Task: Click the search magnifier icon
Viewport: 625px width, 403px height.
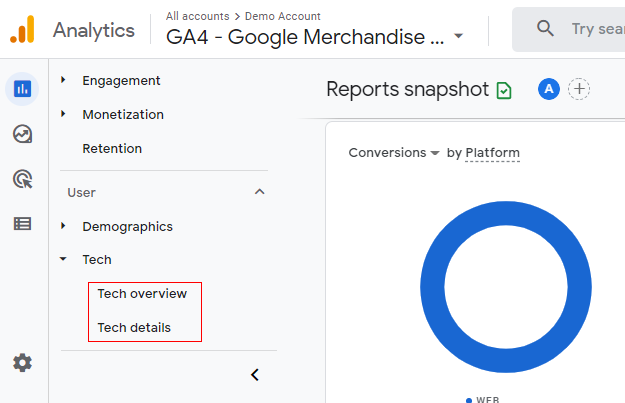Action: click(x=545, y=29)
